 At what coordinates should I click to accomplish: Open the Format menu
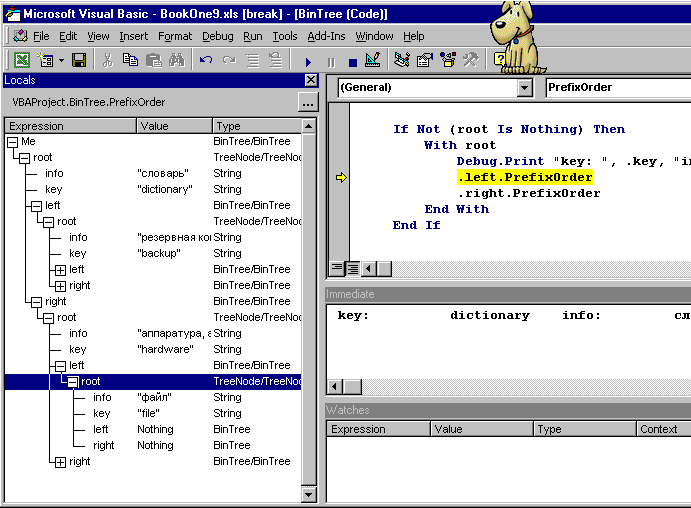pyautogui.click(x=175, y=36)
